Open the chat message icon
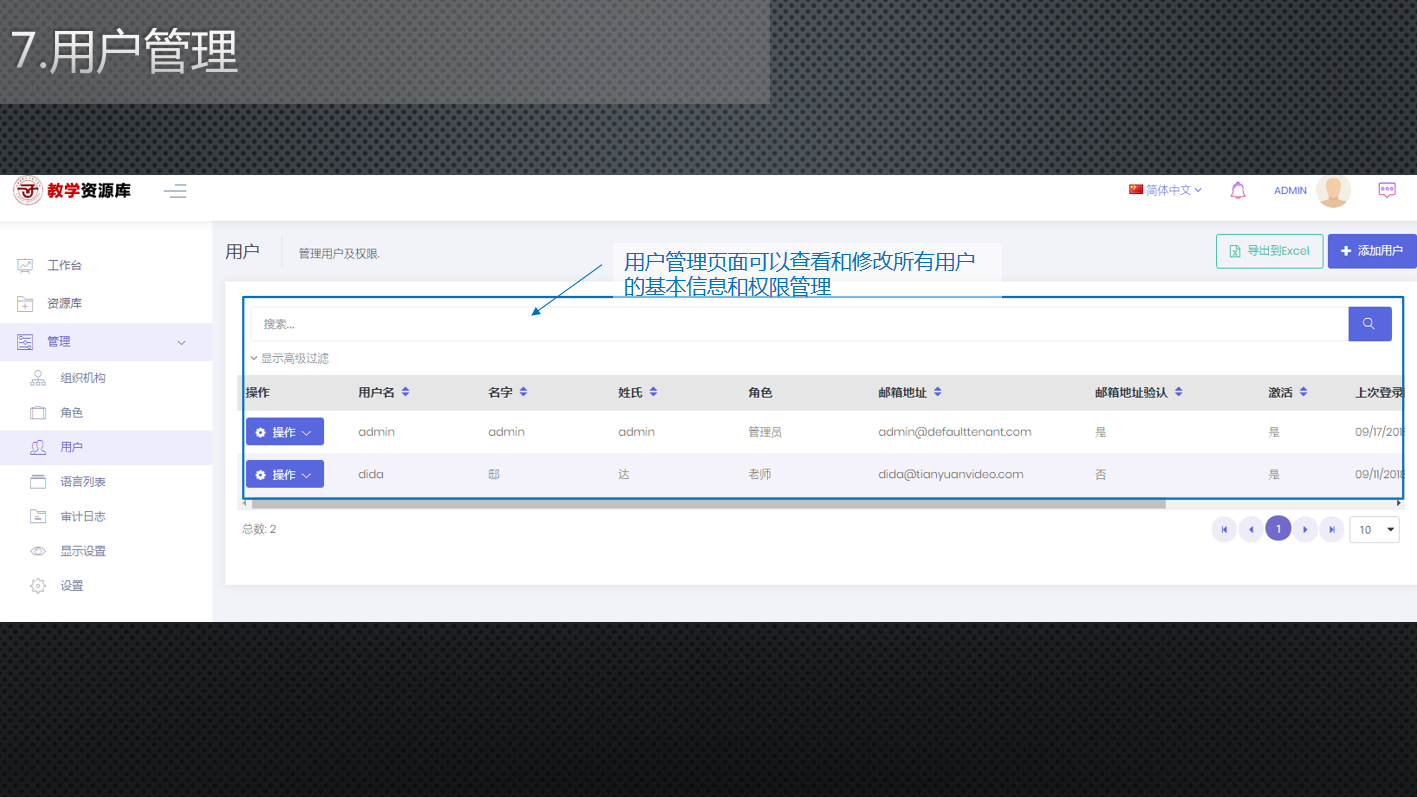This screenshot has width=1417, height=797. point(1387,190)
